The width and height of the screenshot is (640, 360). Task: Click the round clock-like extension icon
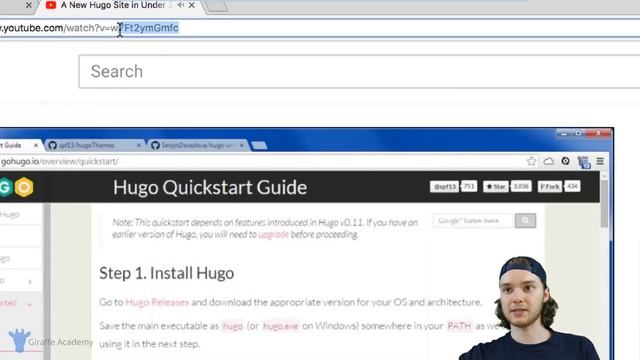566,161
